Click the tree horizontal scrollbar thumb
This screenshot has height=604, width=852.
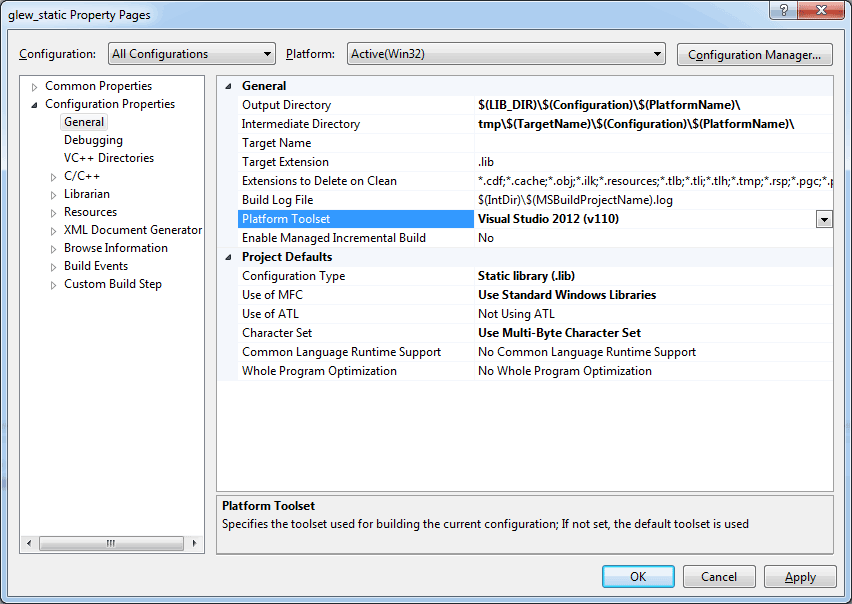pyautogui.click(x=111, y=543)
